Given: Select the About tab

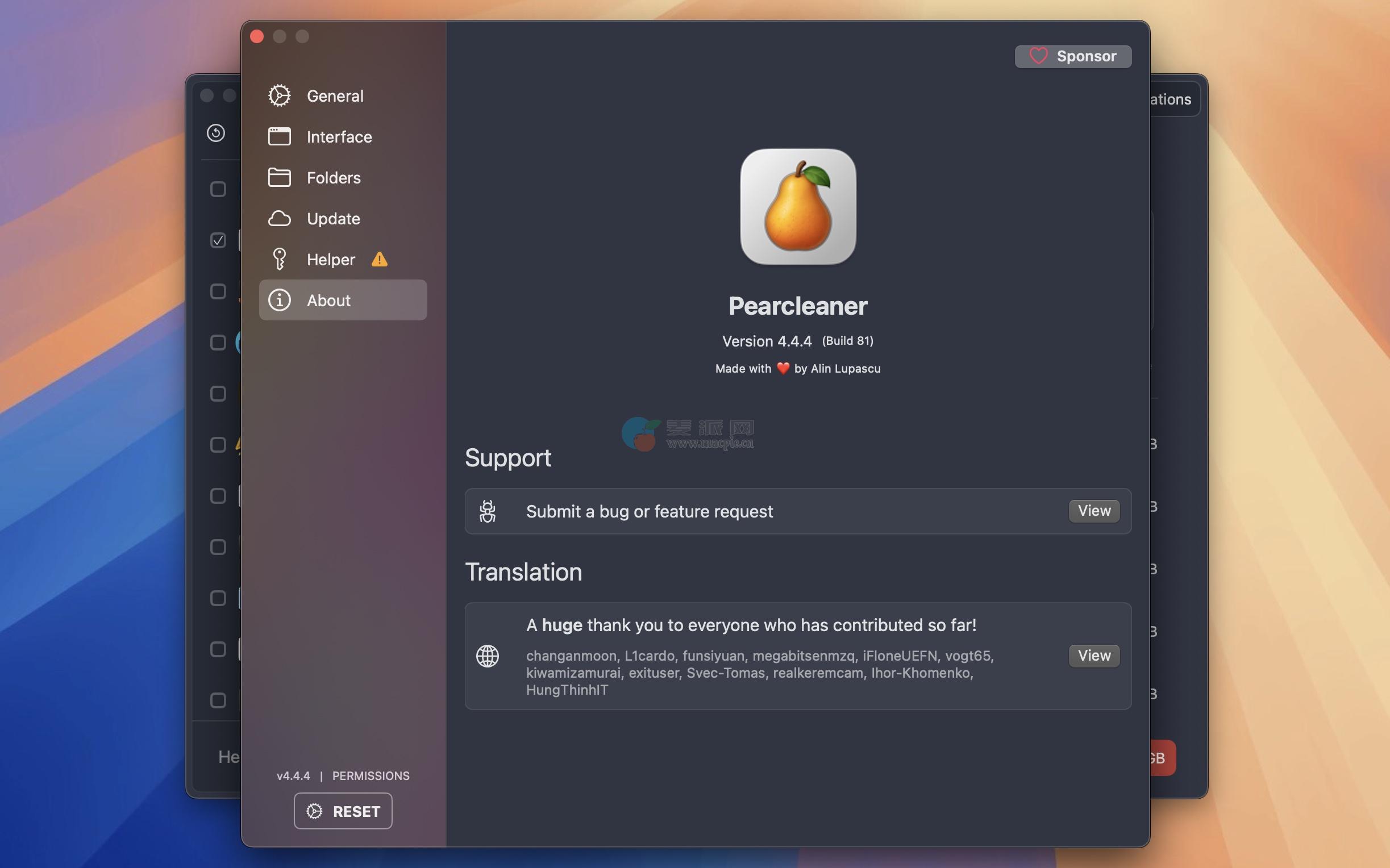Looking at the screenshot, I should 343,301.
